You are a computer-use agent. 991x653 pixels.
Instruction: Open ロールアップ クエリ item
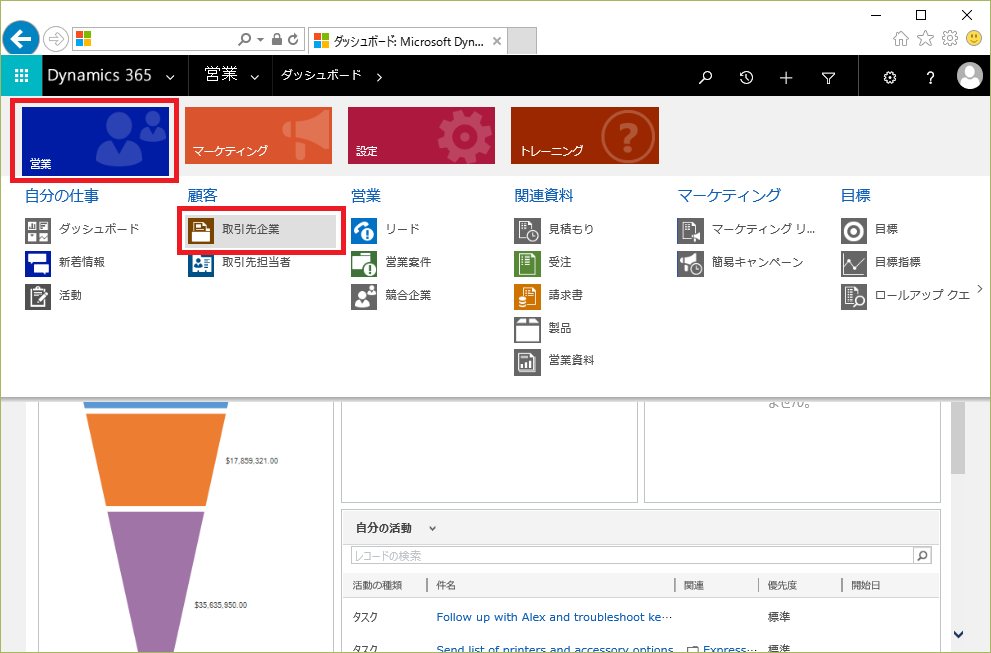tap(906, 295)
